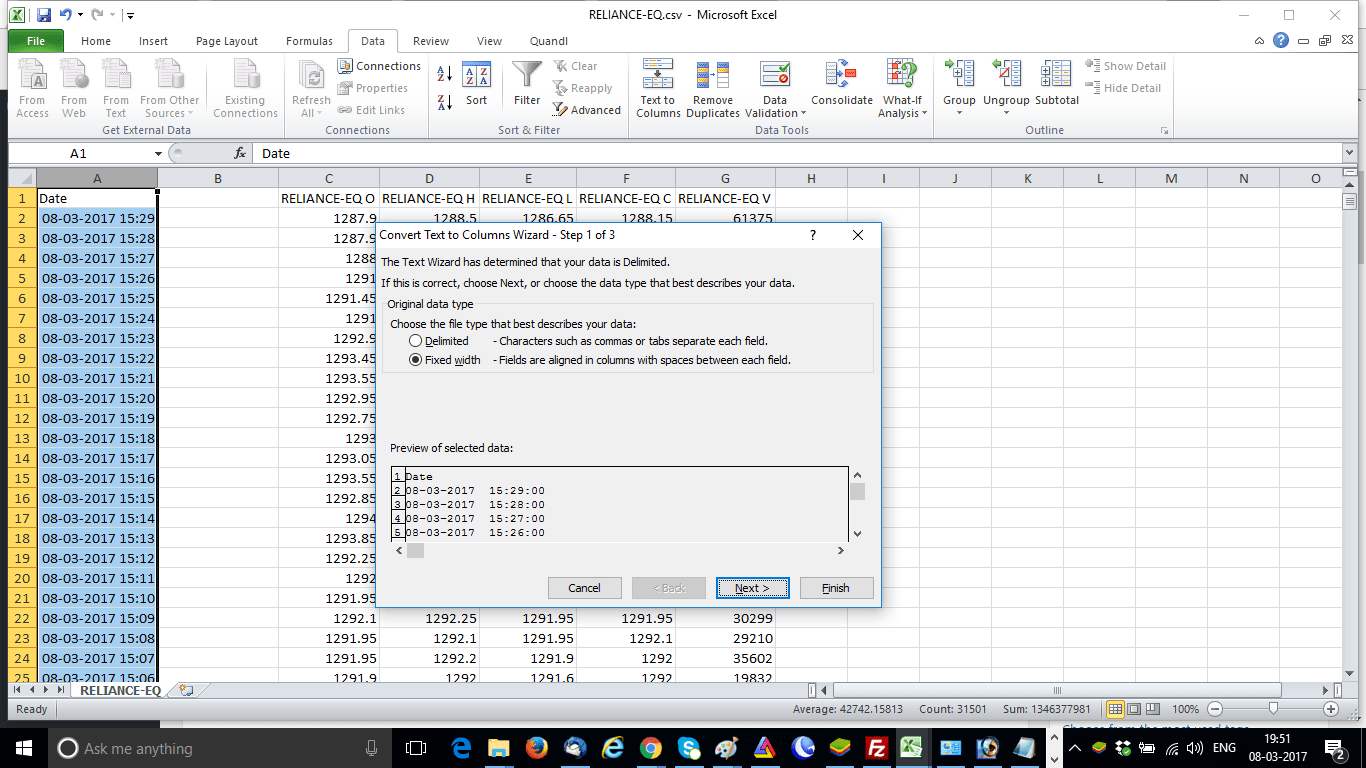Viewport: 1366px width, 768px height.
Task: Switch to the Insert tab
Action: [153, 41]
